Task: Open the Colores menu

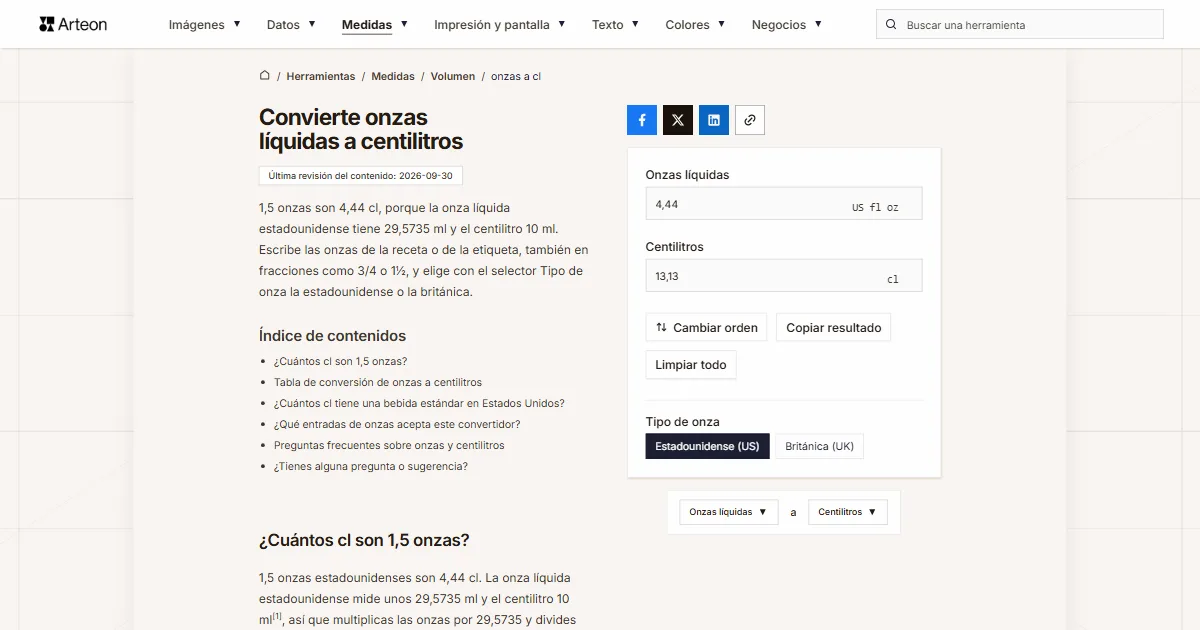Action: click(x=695, y=25)
